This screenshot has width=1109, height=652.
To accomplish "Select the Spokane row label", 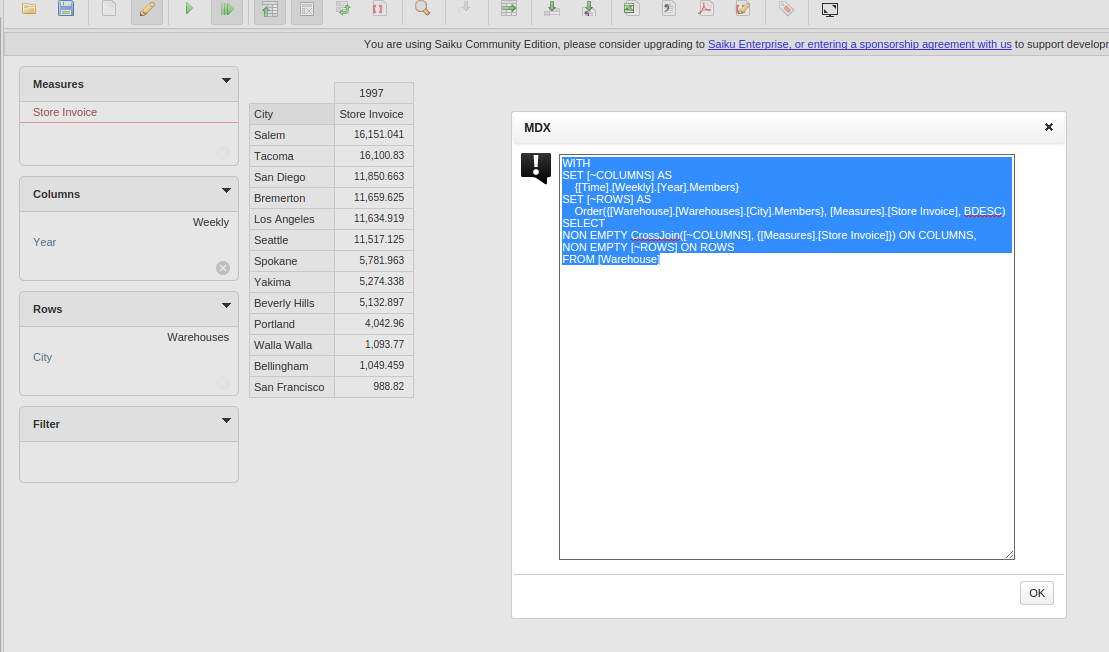I will [x=291, y=261].
